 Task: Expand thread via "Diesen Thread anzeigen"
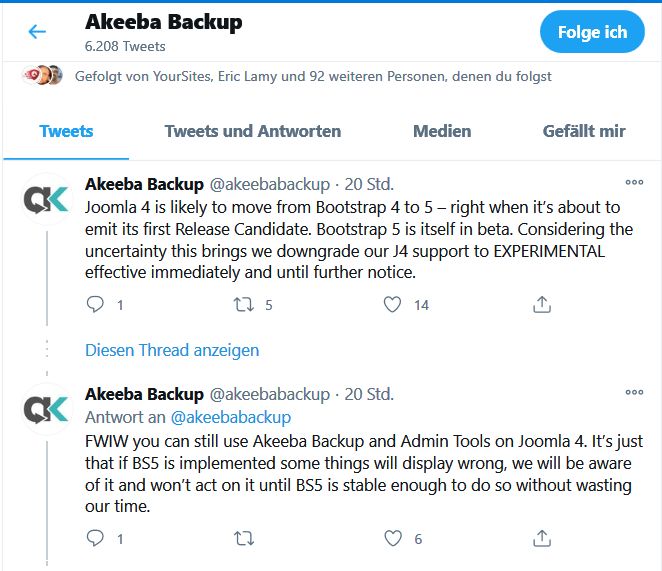coord(172,350)
